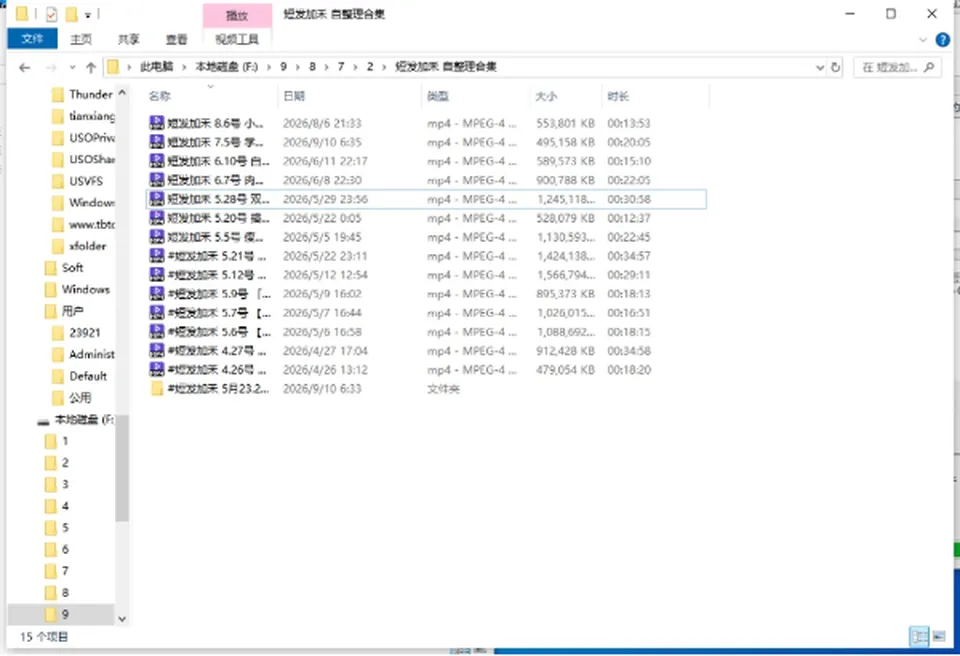
Task: Click the mp4 icon of the 900,788 KB file
Action: click(157, 179)
